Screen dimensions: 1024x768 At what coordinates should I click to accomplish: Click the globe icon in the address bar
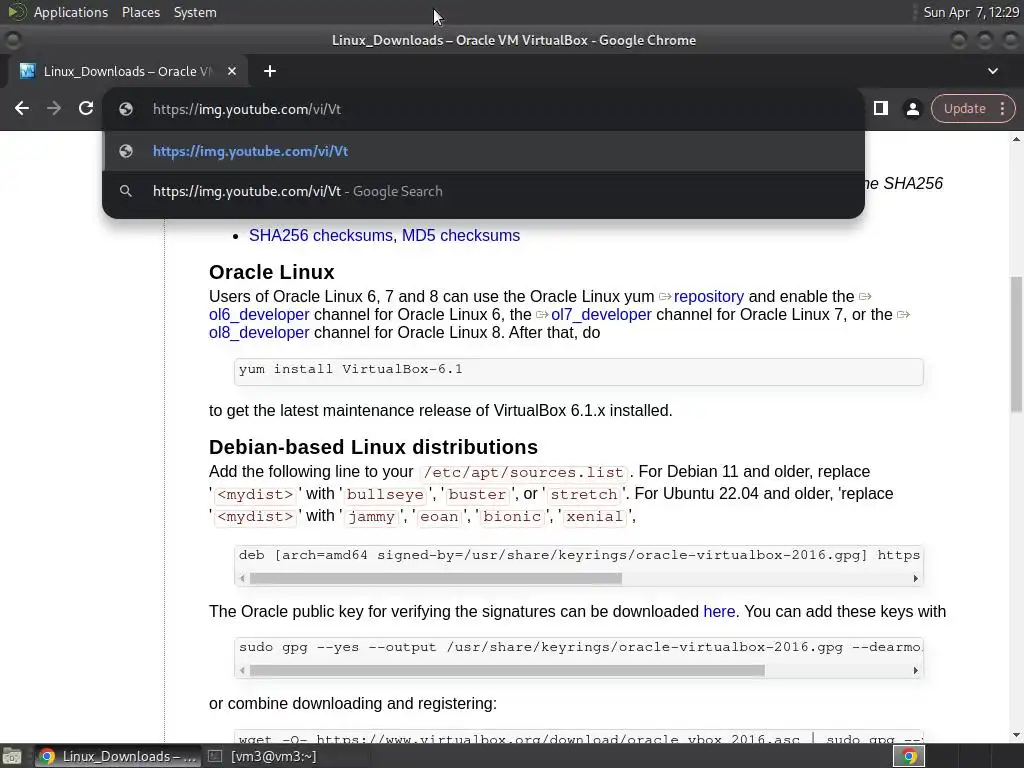pyautogui.click(x=126, y=109)
